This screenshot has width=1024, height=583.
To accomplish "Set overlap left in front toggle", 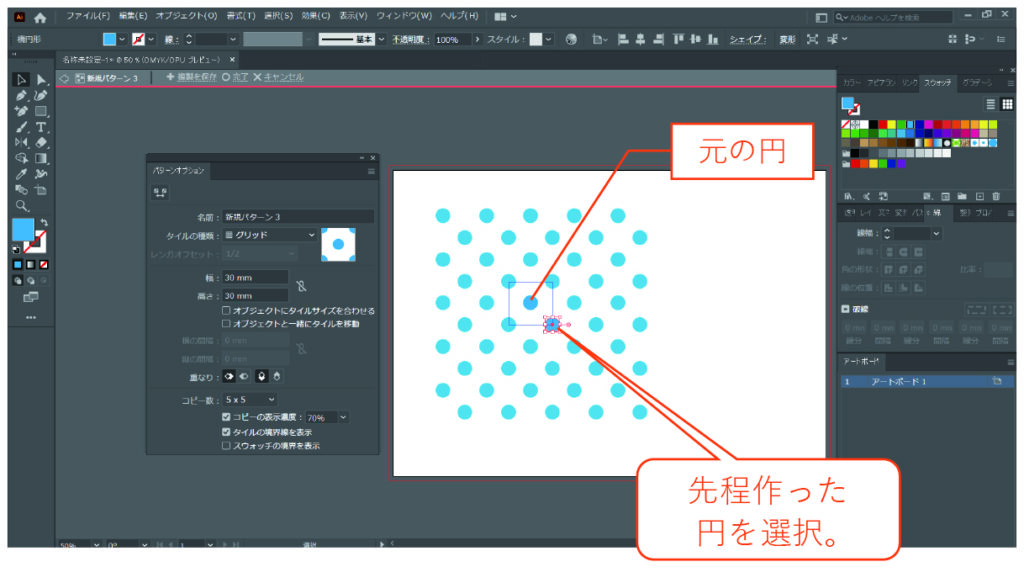I will coord(229,377).
